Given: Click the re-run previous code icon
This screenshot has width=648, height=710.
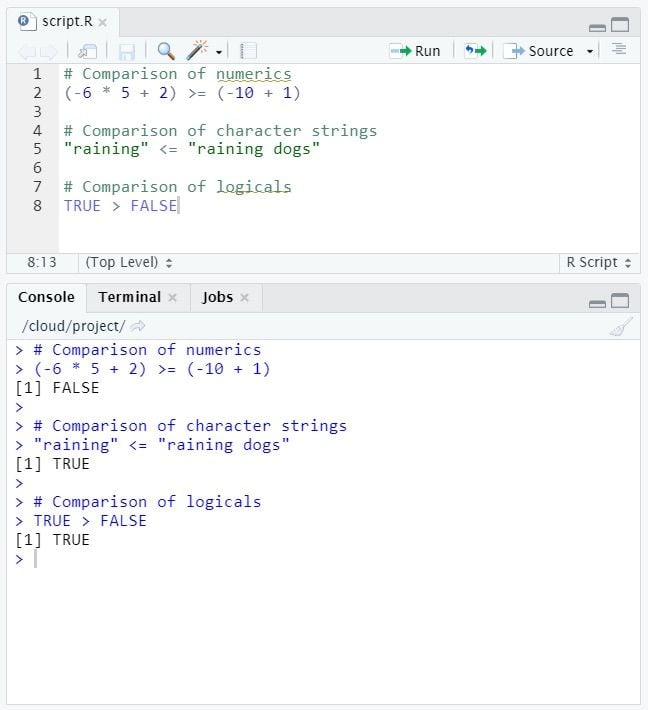Looking at the screenshot, I should click(476, 51).
